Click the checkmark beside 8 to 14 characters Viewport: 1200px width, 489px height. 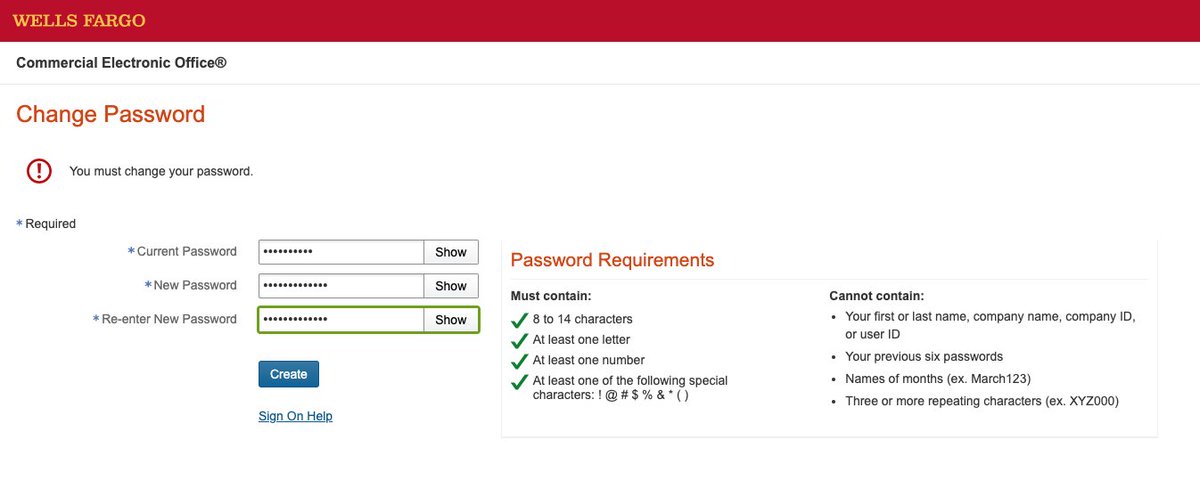pyautogui.click(x=519, y=320)
